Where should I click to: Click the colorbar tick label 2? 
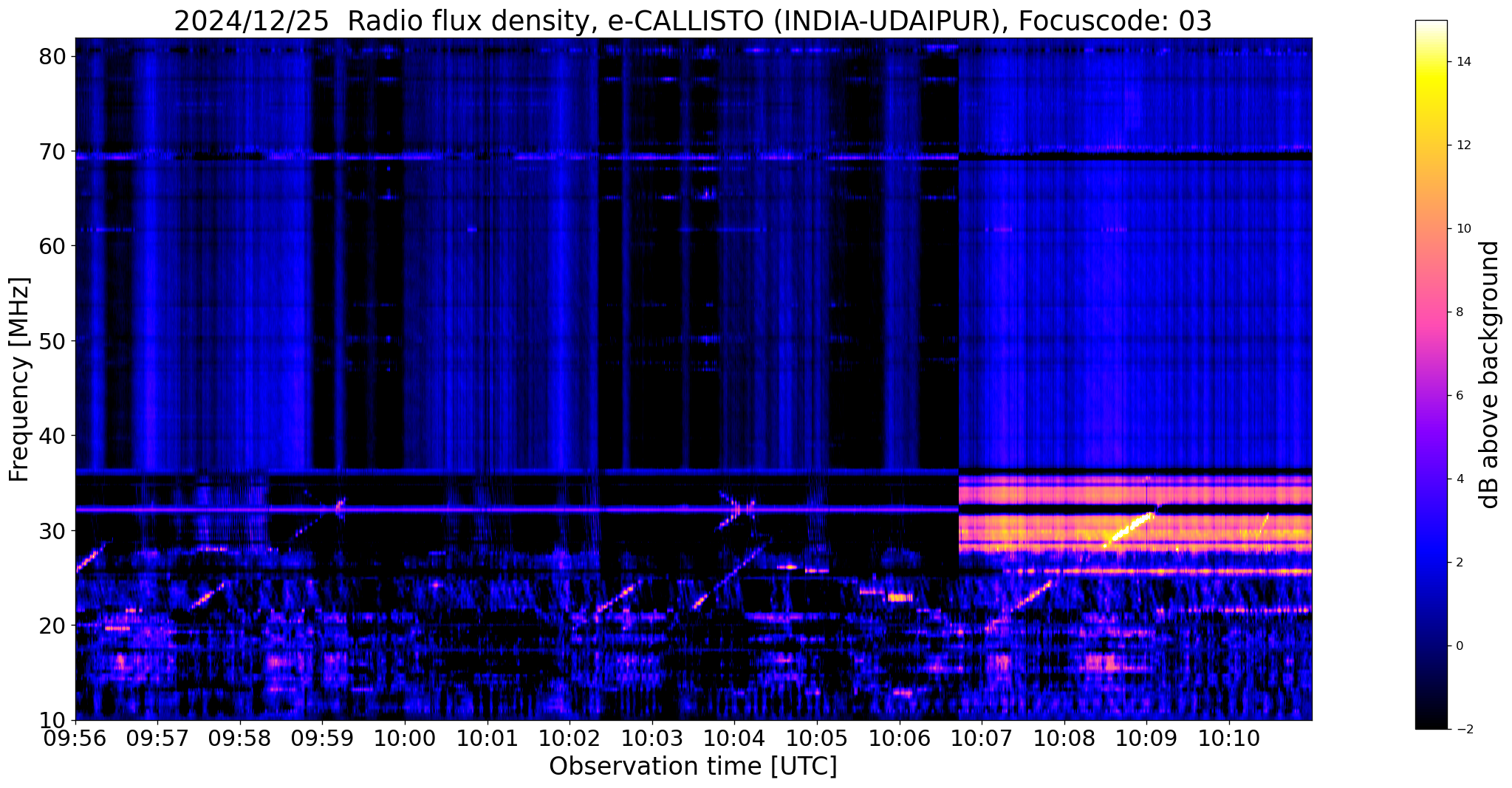[x=1459, y=563]
